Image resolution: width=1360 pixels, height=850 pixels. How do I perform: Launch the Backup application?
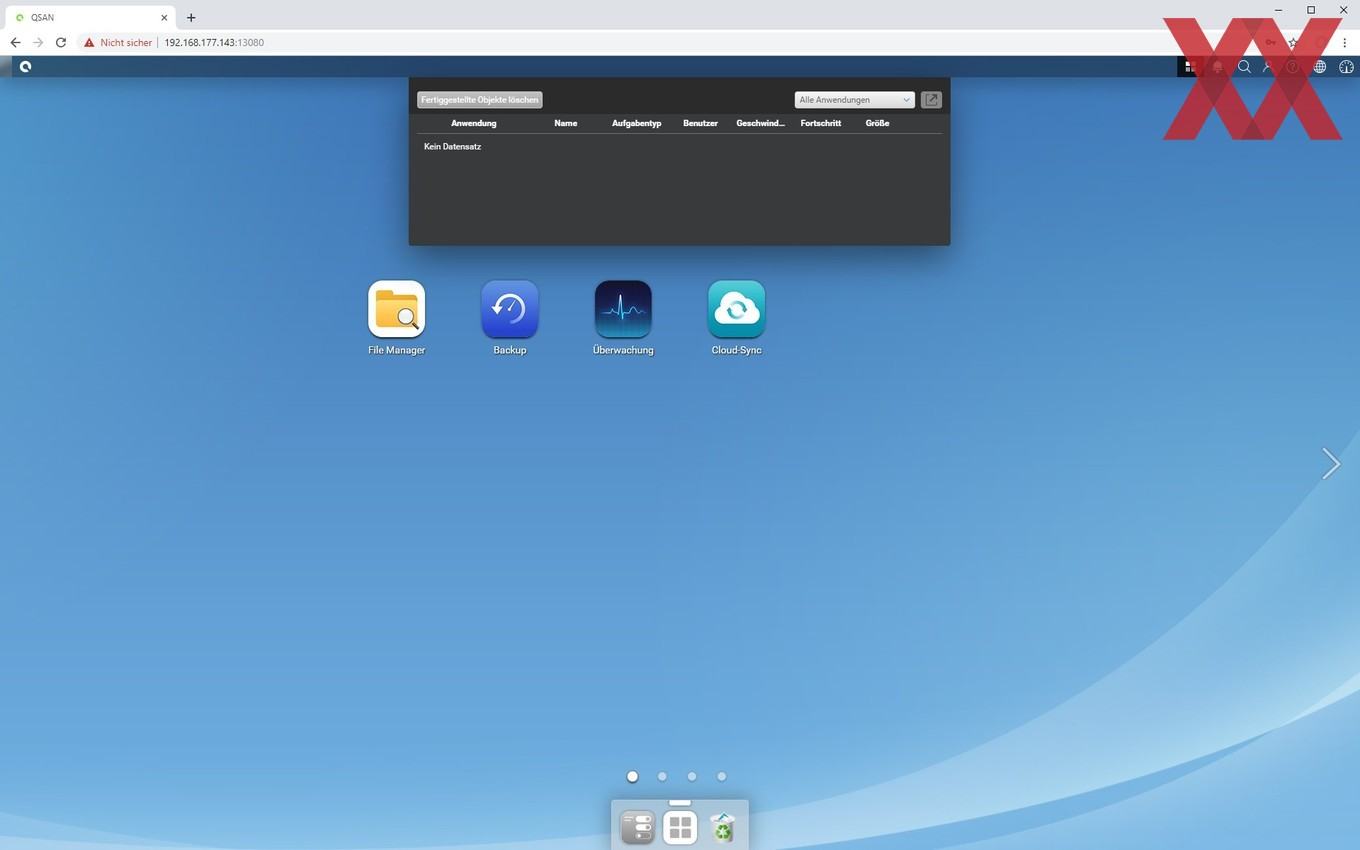tap(510, 309)
